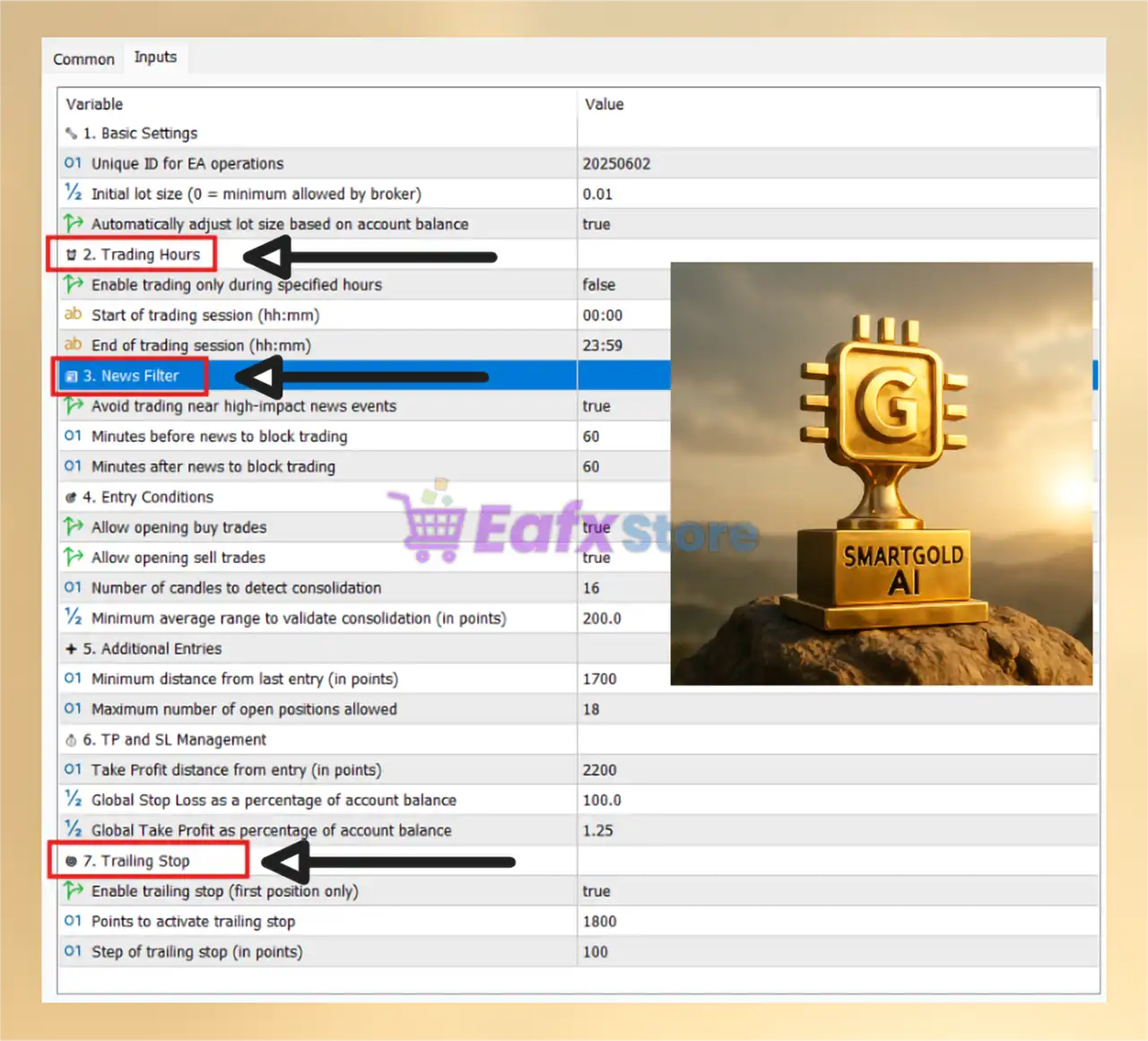Viewport: 1148px width, 1041px height.
Task: Click boolean icon beside Enable trailing stop
Action: coord(73,890)
